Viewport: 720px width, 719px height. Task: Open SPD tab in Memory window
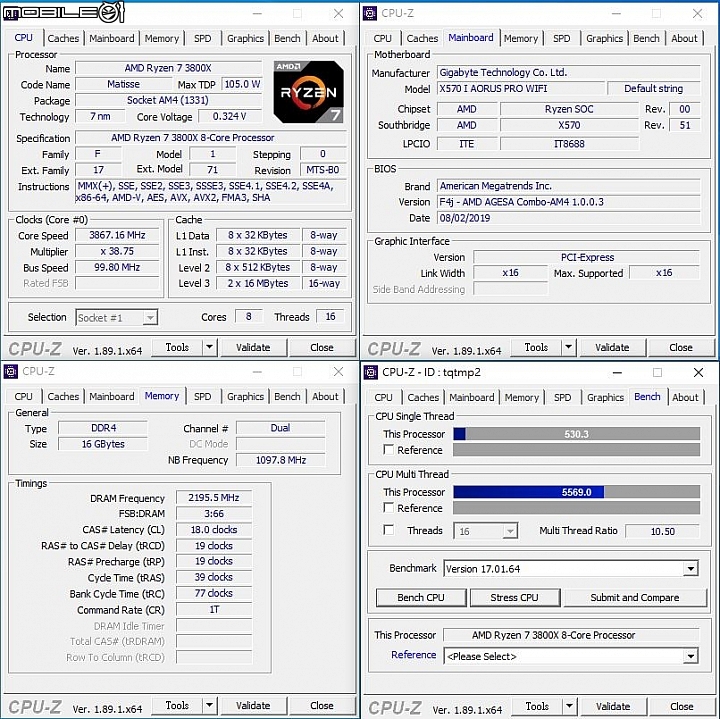[202, 397]
